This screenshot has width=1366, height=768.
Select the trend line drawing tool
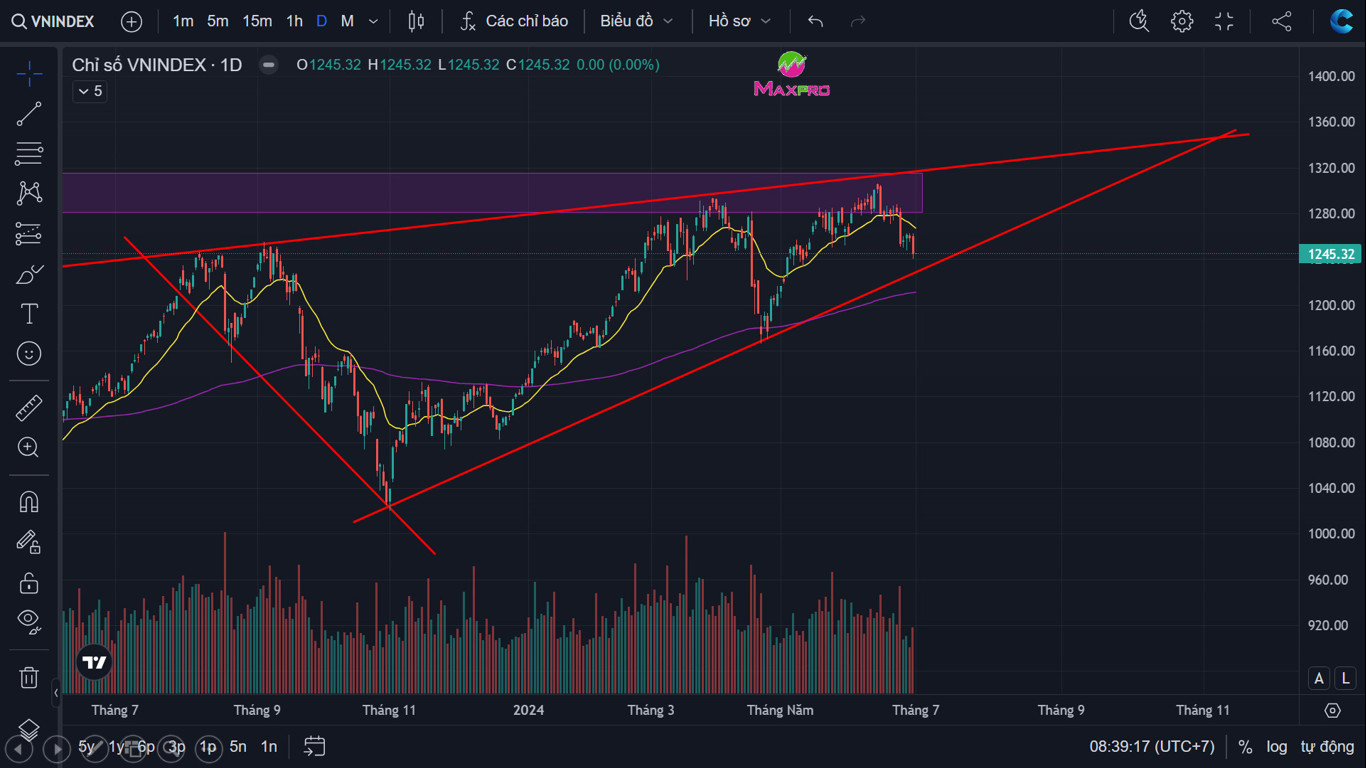[29, 114]
